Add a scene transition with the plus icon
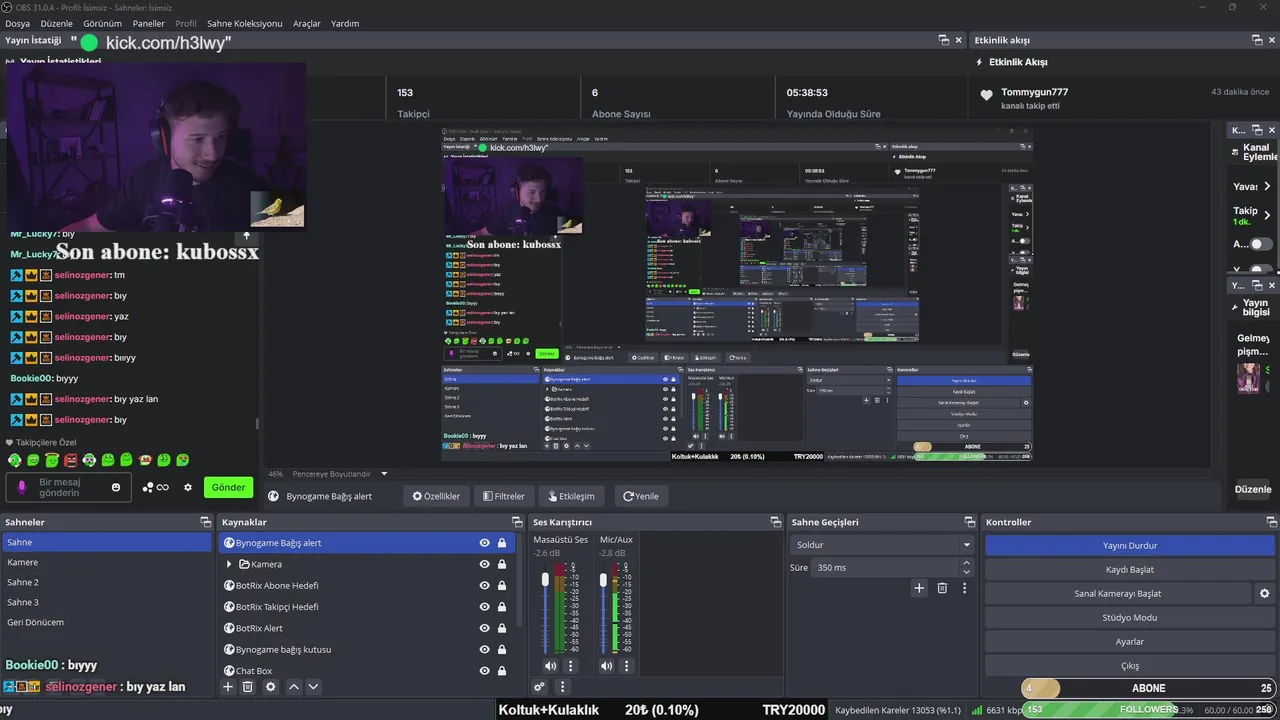 coord(919,588)
